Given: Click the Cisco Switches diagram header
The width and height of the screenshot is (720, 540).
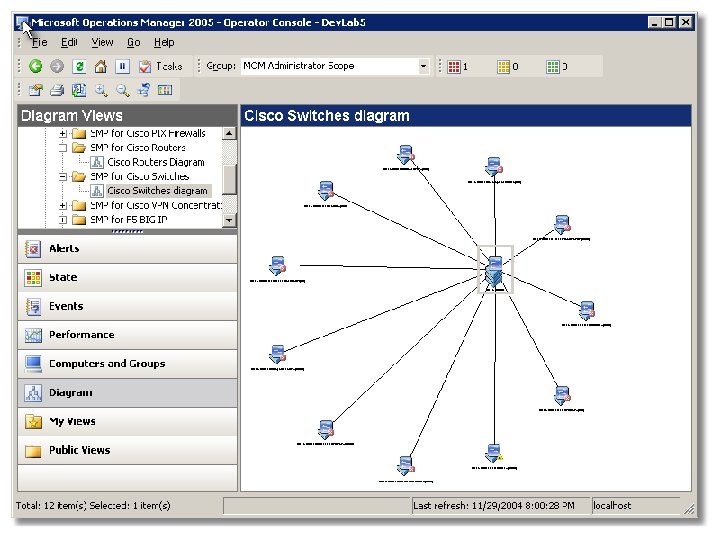Looking at the screenshot, I should pyautogui.click(x=466, y=116).
